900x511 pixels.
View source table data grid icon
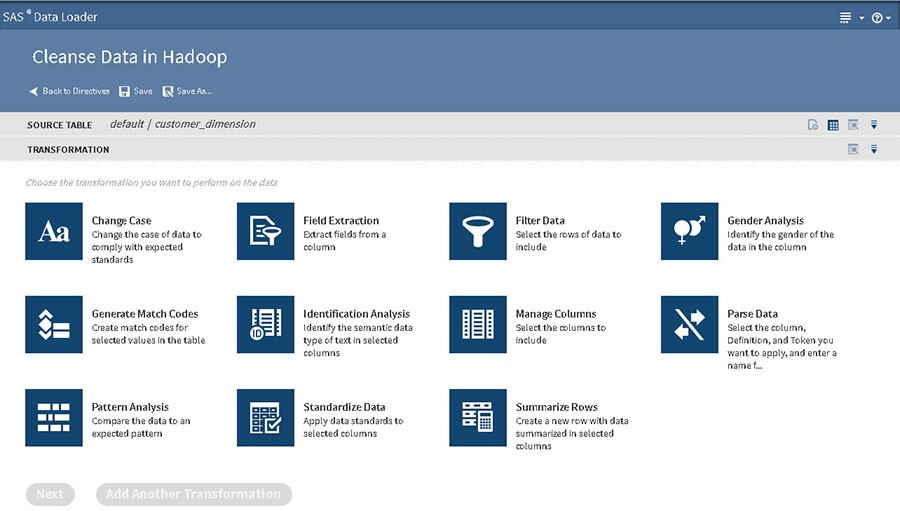(833, 125)
